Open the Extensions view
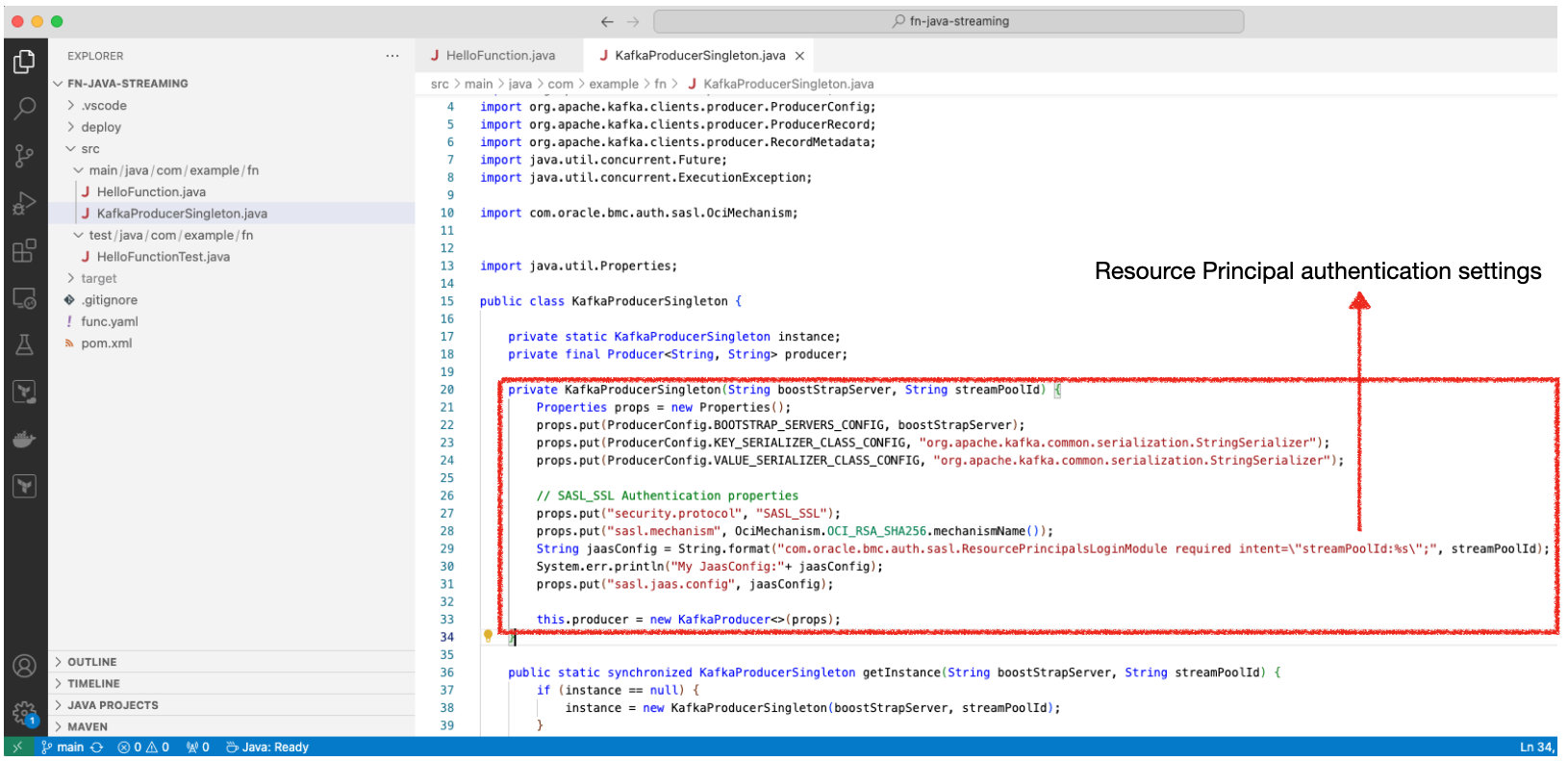Image resolution: width=1568 pixels, height=761 pixels. (x=25, y=251)
